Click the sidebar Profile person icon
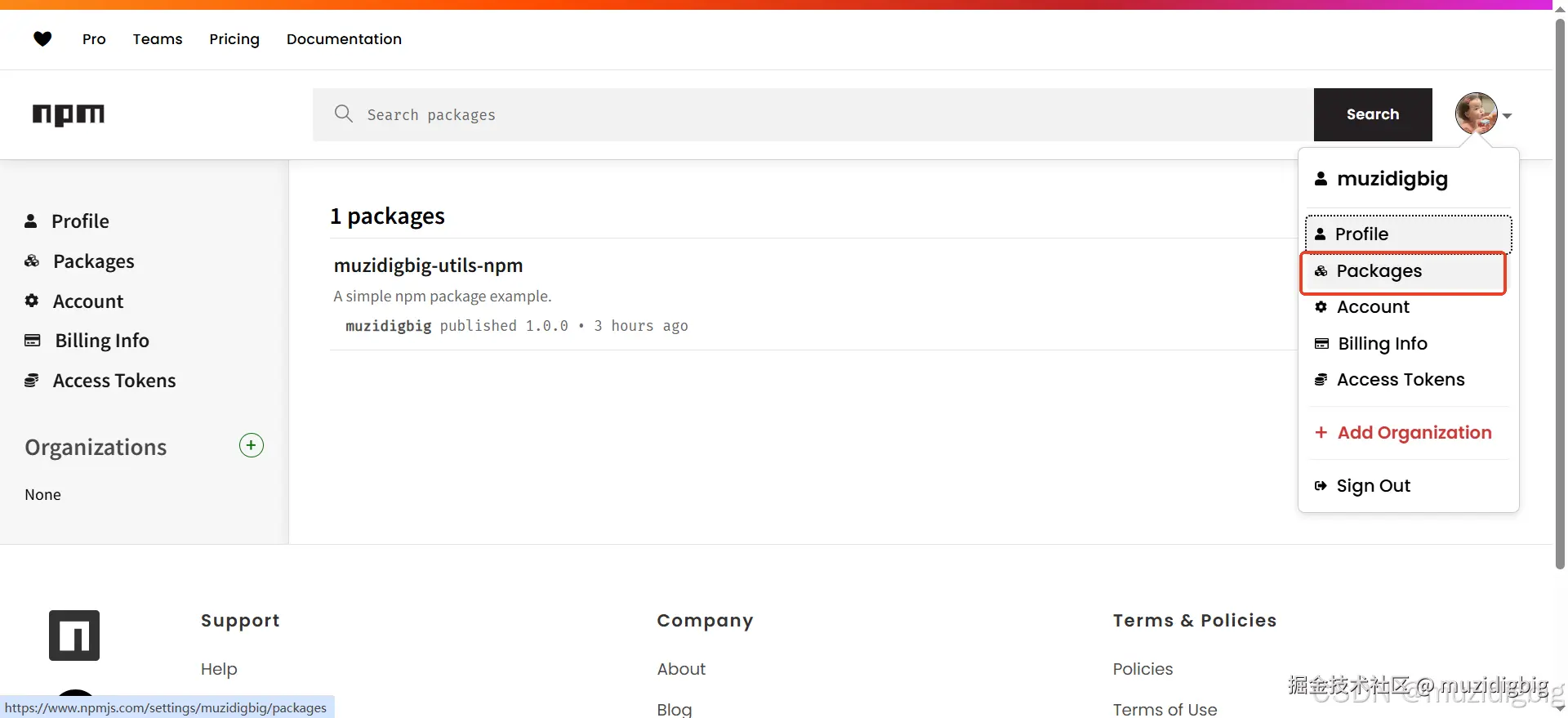Image resolution: width=1568 pixels, height=718 pixels. [x=31, y=221]
